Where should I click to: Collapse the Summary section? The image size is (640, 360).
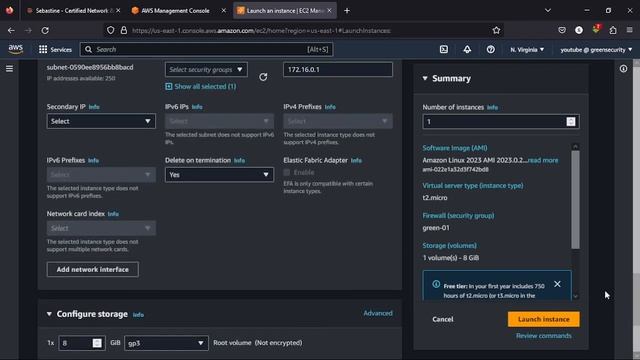tap(425, 78)
